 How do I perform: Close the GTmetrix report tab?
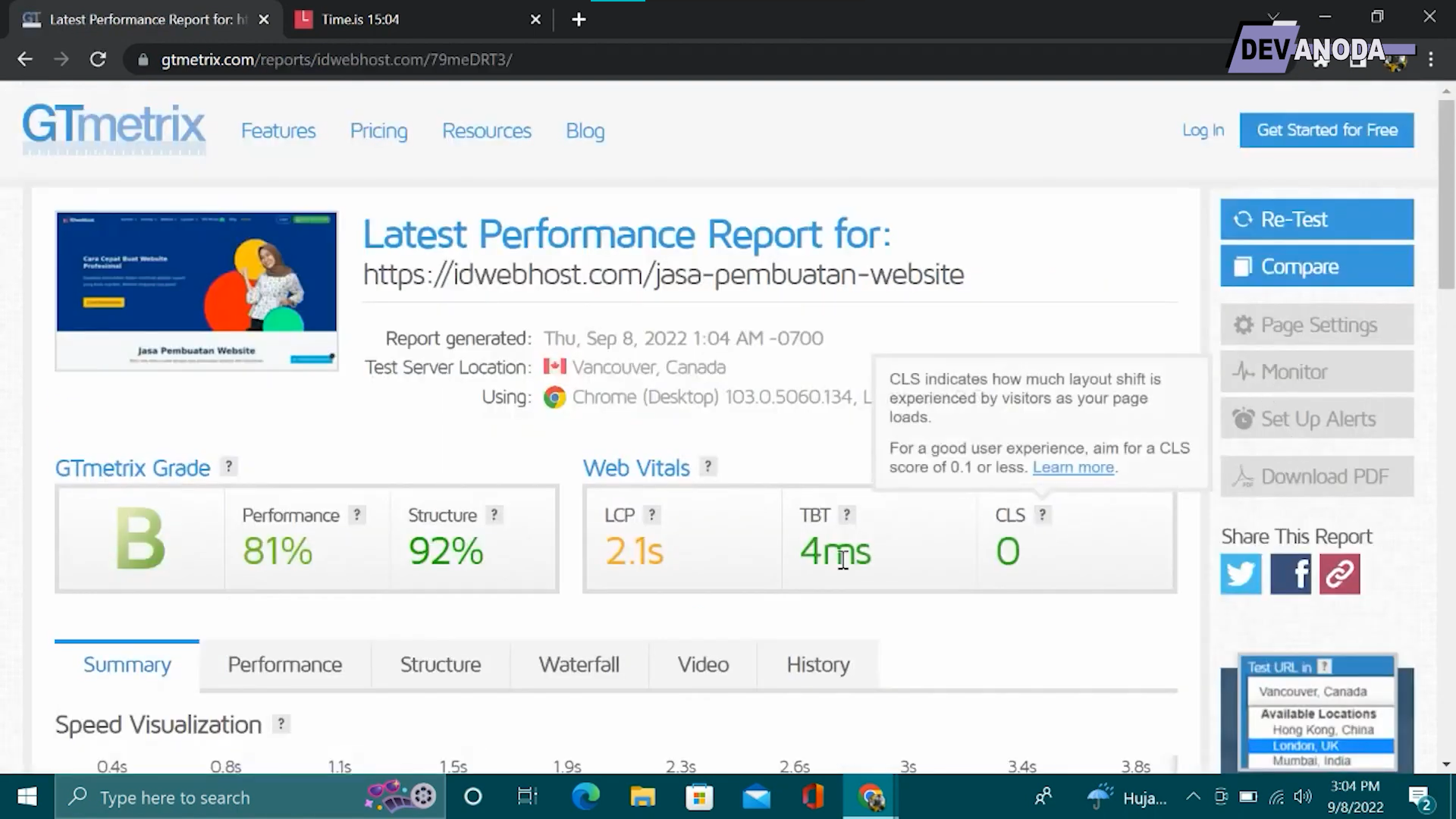tap(264, 20)
